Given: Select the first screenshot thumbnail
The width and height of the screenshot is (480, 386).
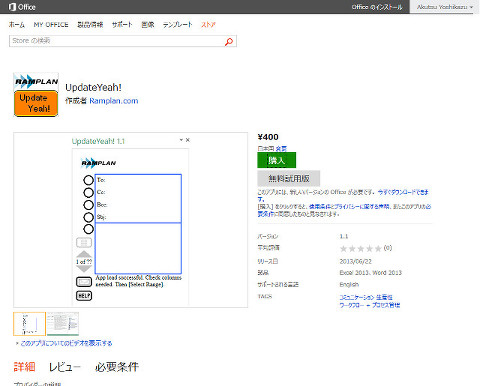Looking at the screenshot, I should [29, 324].
